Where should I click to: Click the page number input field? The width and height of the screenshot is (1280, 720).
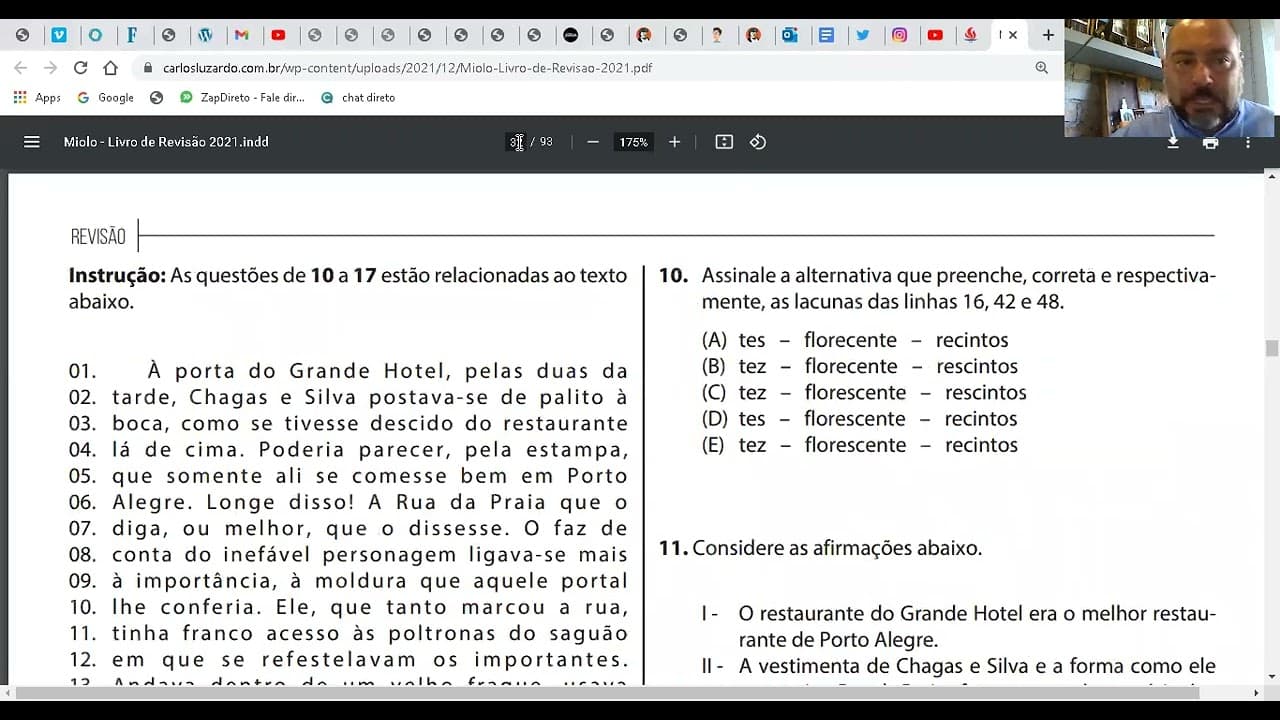pos(516,142)
